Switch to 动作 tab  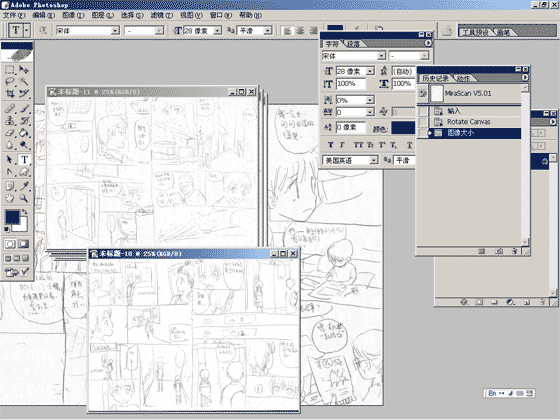click(463, 78)
